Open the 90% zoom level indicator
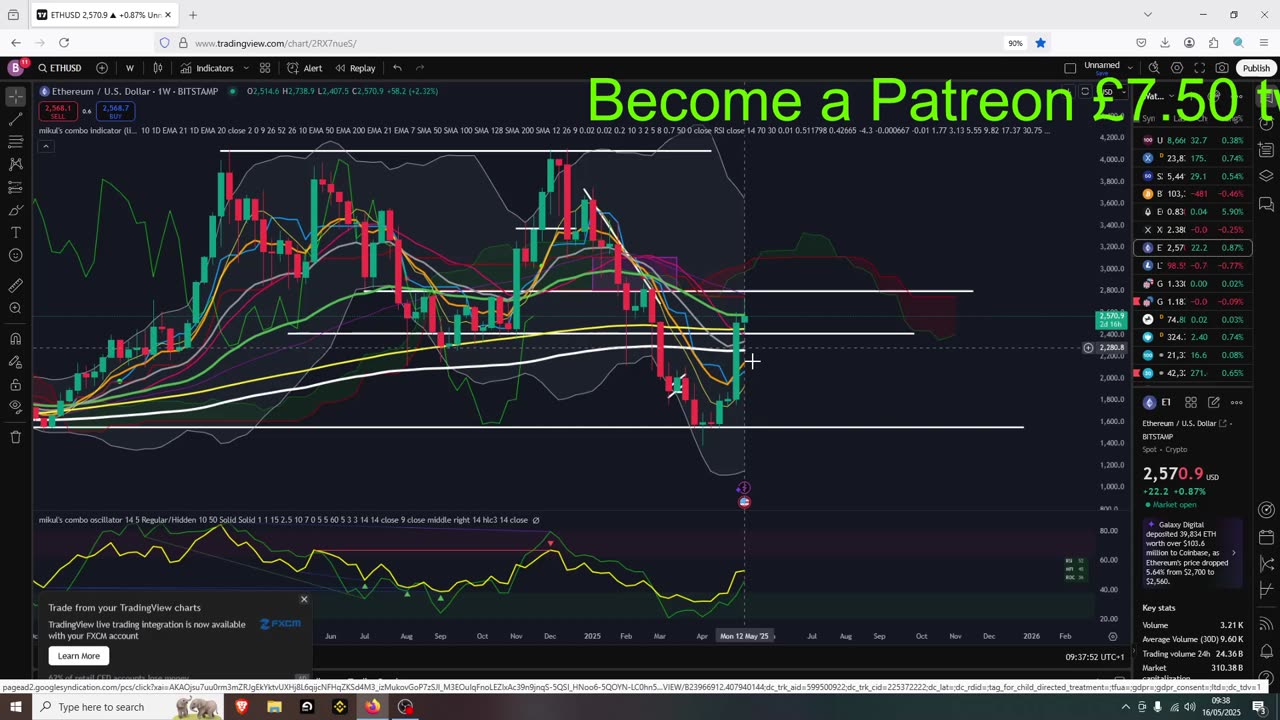The width and height of the screenshot is (1280, 720). coord(1015,43)
